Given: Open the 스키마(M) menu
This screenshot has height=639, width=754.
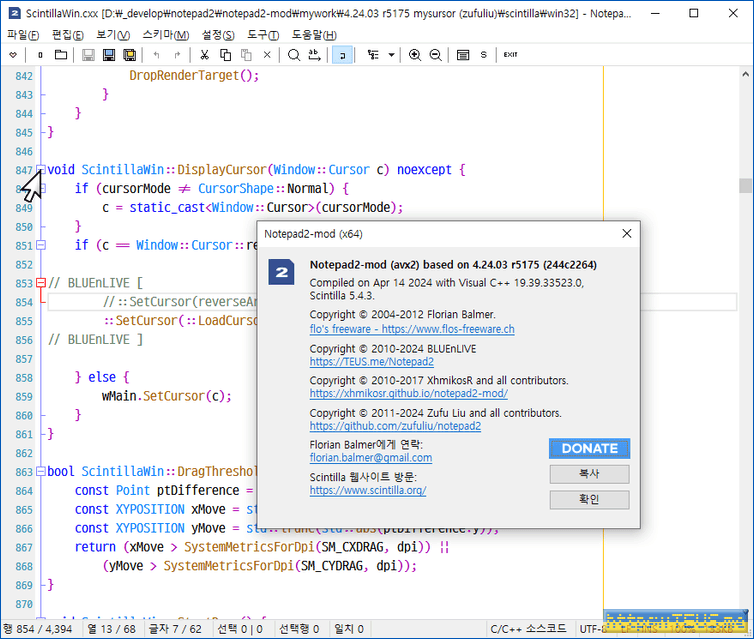Looking at the screenshot, I should 165,35.
